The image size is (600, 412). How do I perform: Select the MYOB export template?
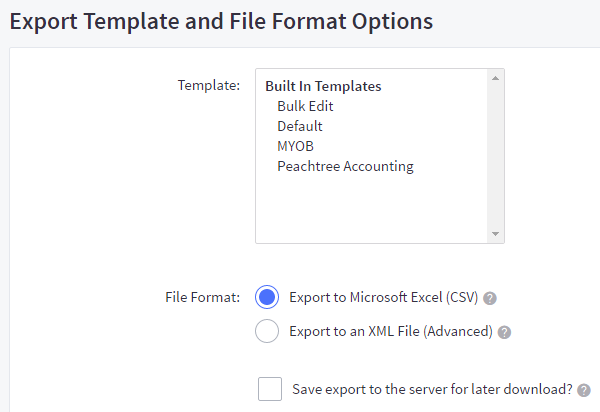tap(295, 146)
